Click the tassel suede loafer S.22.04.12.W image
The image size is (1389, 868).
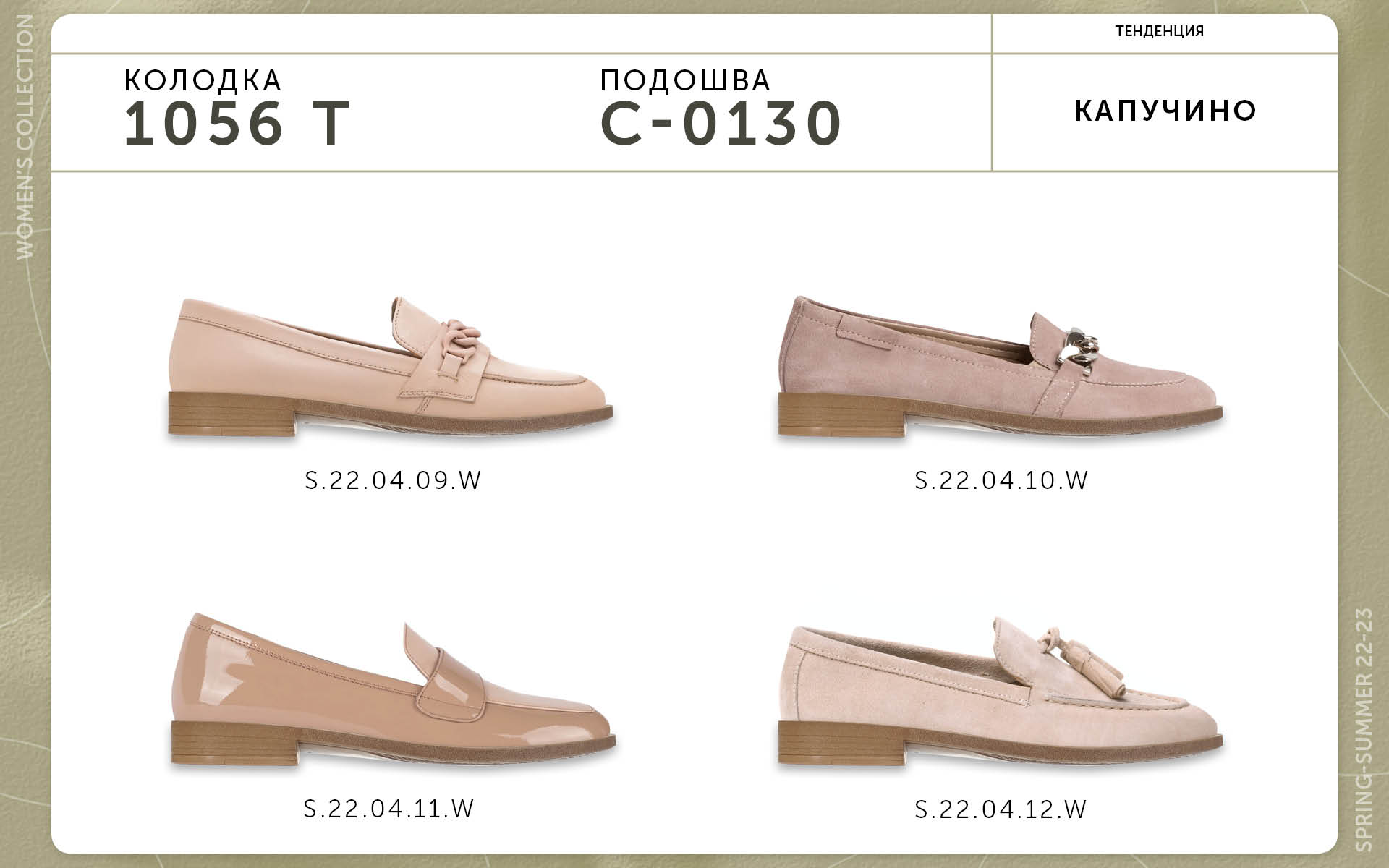1001,694
